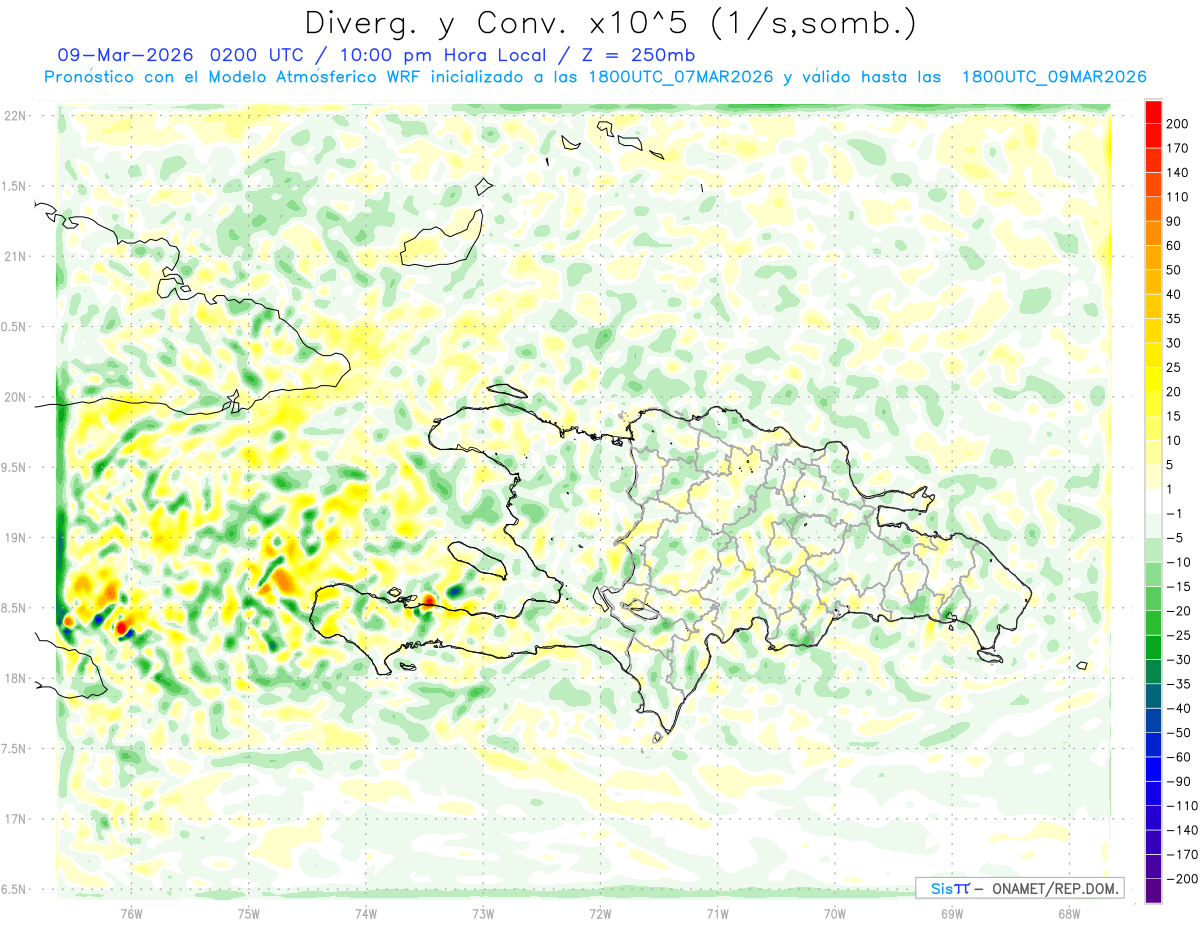
Task: Click the colorbar value '25'
Action: click(1174, 367)
